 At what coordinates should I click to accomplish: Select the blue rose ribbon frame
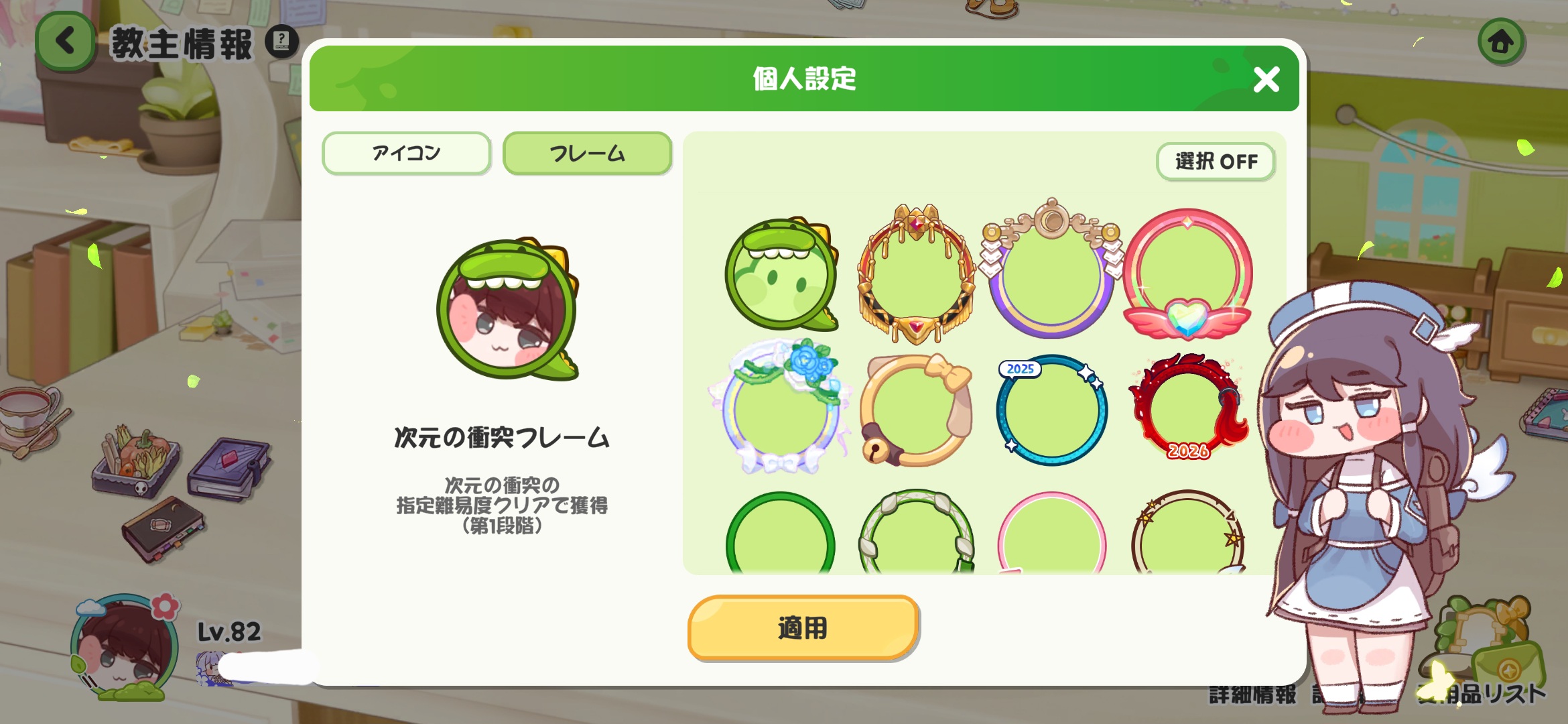781,407
